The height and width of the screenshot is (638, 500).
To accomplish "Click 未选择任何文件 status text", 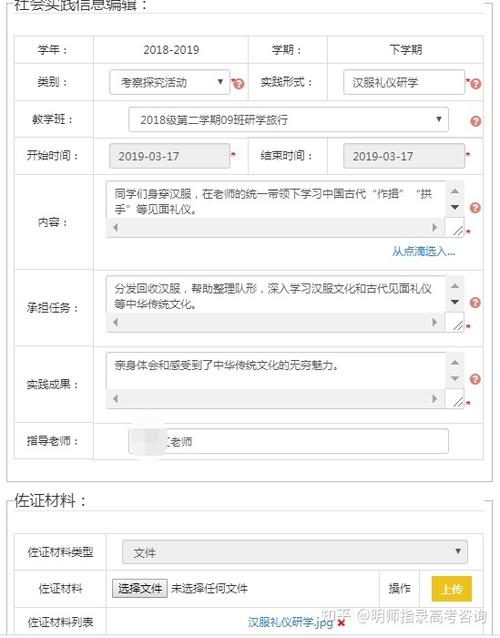I will (x=209, y=588).
